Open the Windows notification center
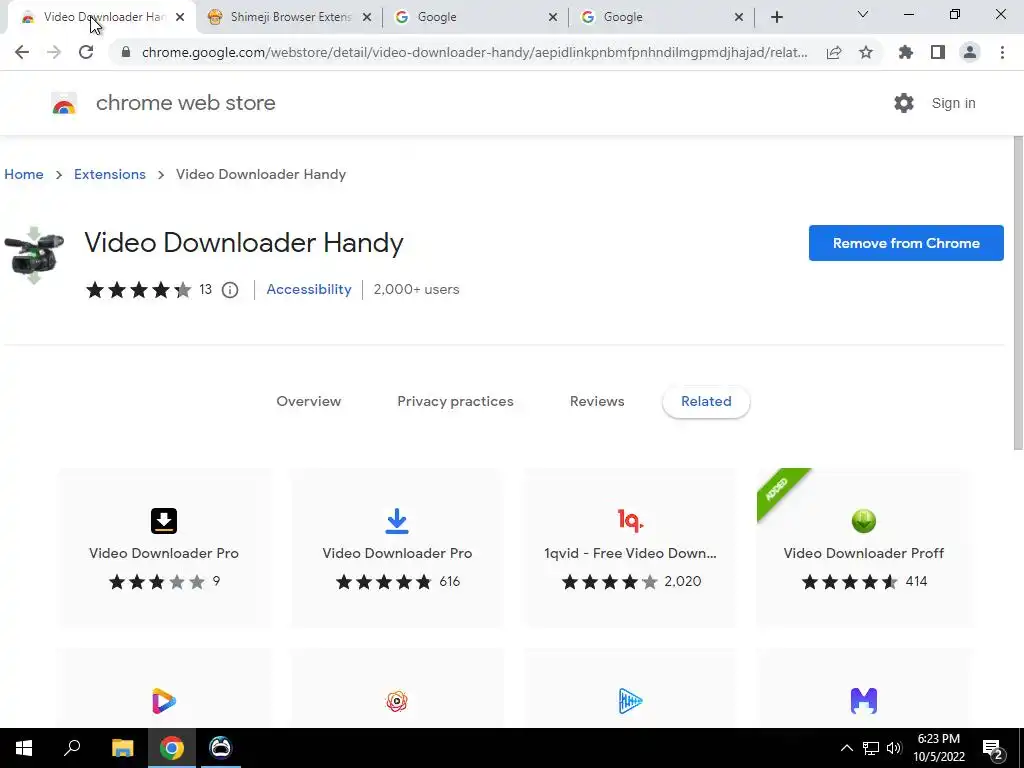The image size is (1024, 768). pyautogui.click(x=993, y=749)
